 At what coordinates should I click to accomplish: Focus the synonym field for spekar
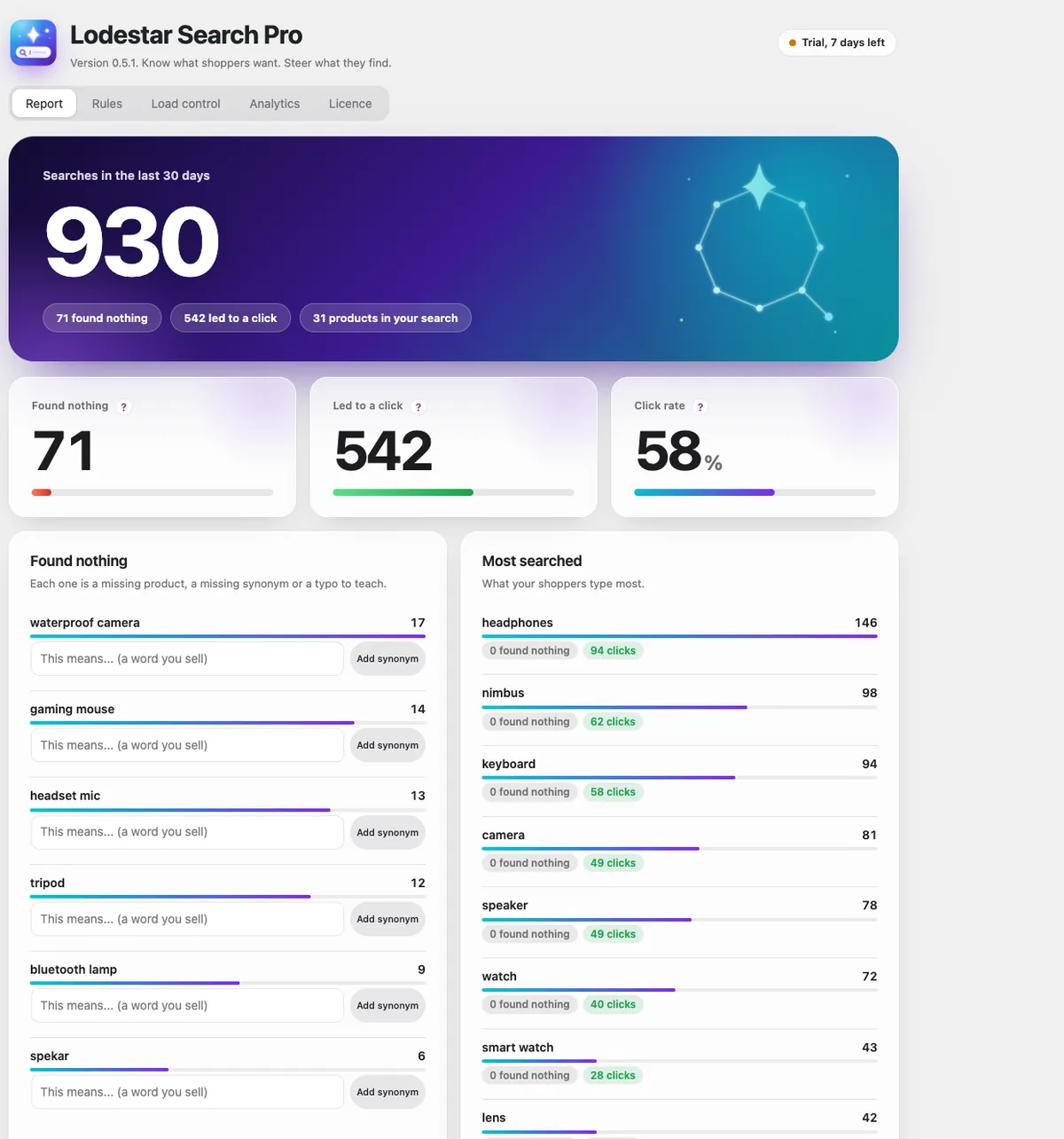coord(187,1092)
